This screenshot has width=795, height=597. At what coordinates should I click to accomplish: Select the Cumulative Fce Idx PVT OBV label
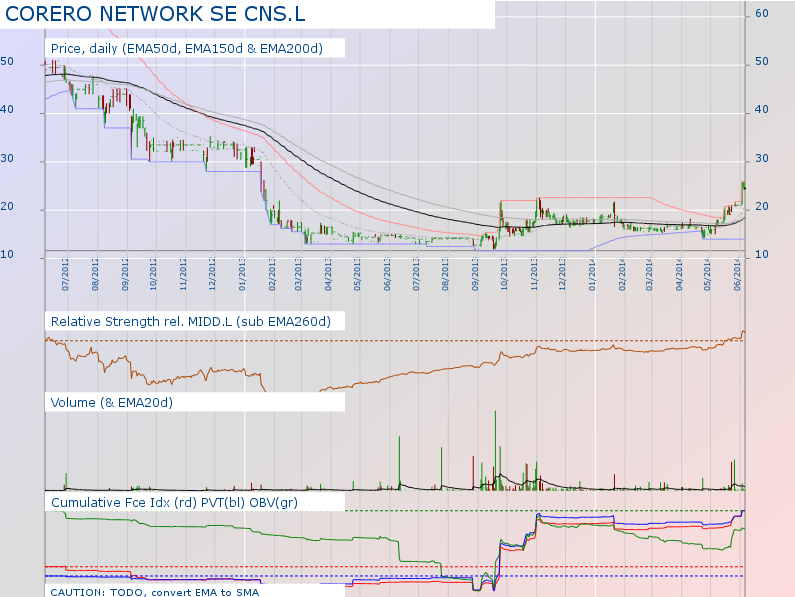coord(174,503)
